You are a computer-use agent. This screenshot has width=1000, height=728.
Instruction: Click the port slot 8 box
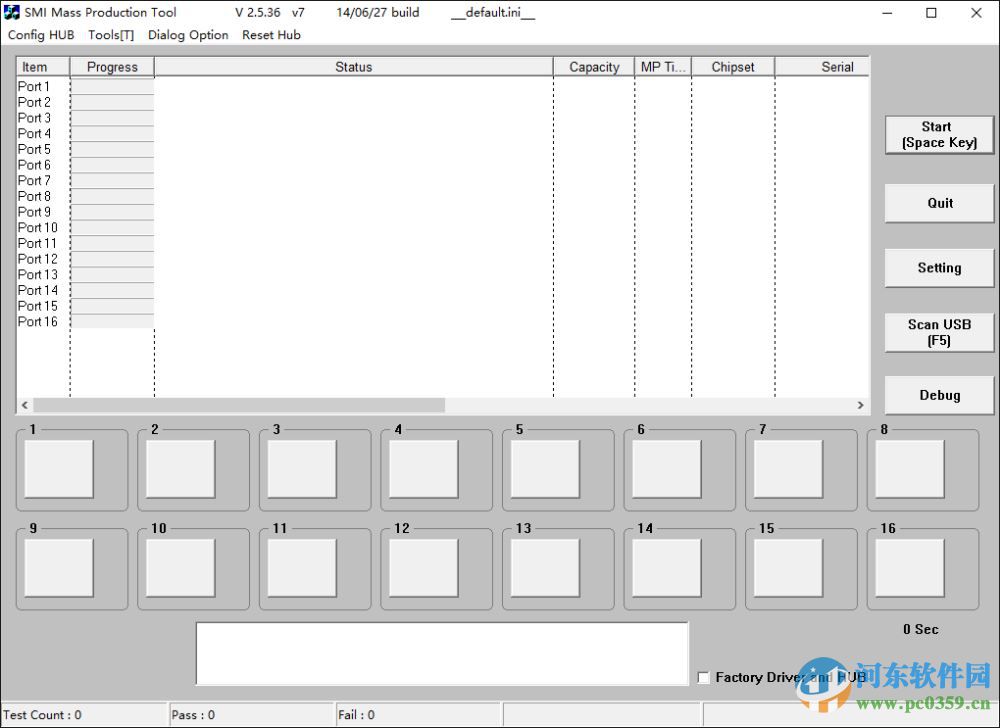coord(910,469)
